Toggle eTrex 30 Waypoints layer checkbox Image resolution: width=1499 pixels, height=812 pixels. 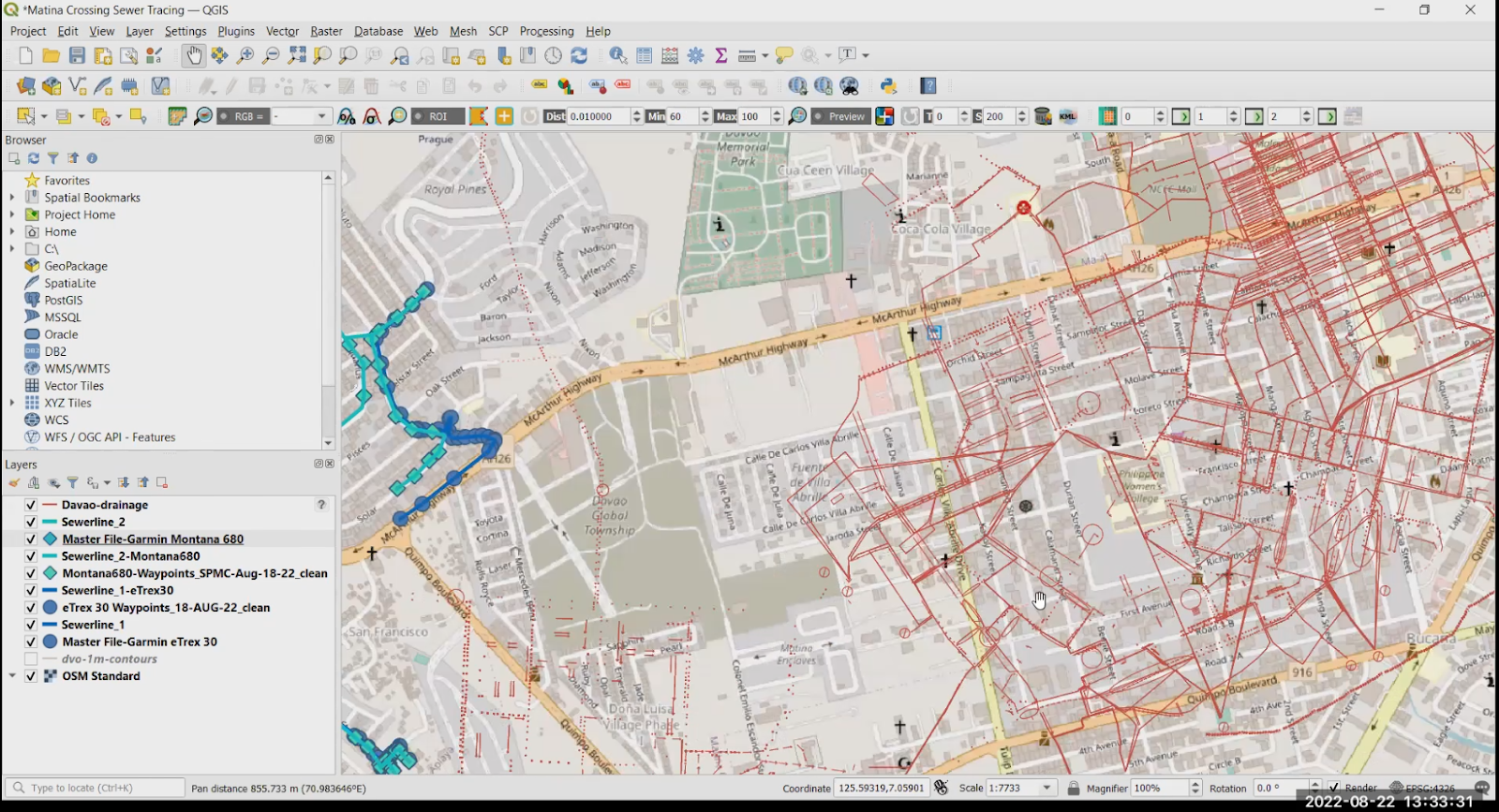point(31,608)
